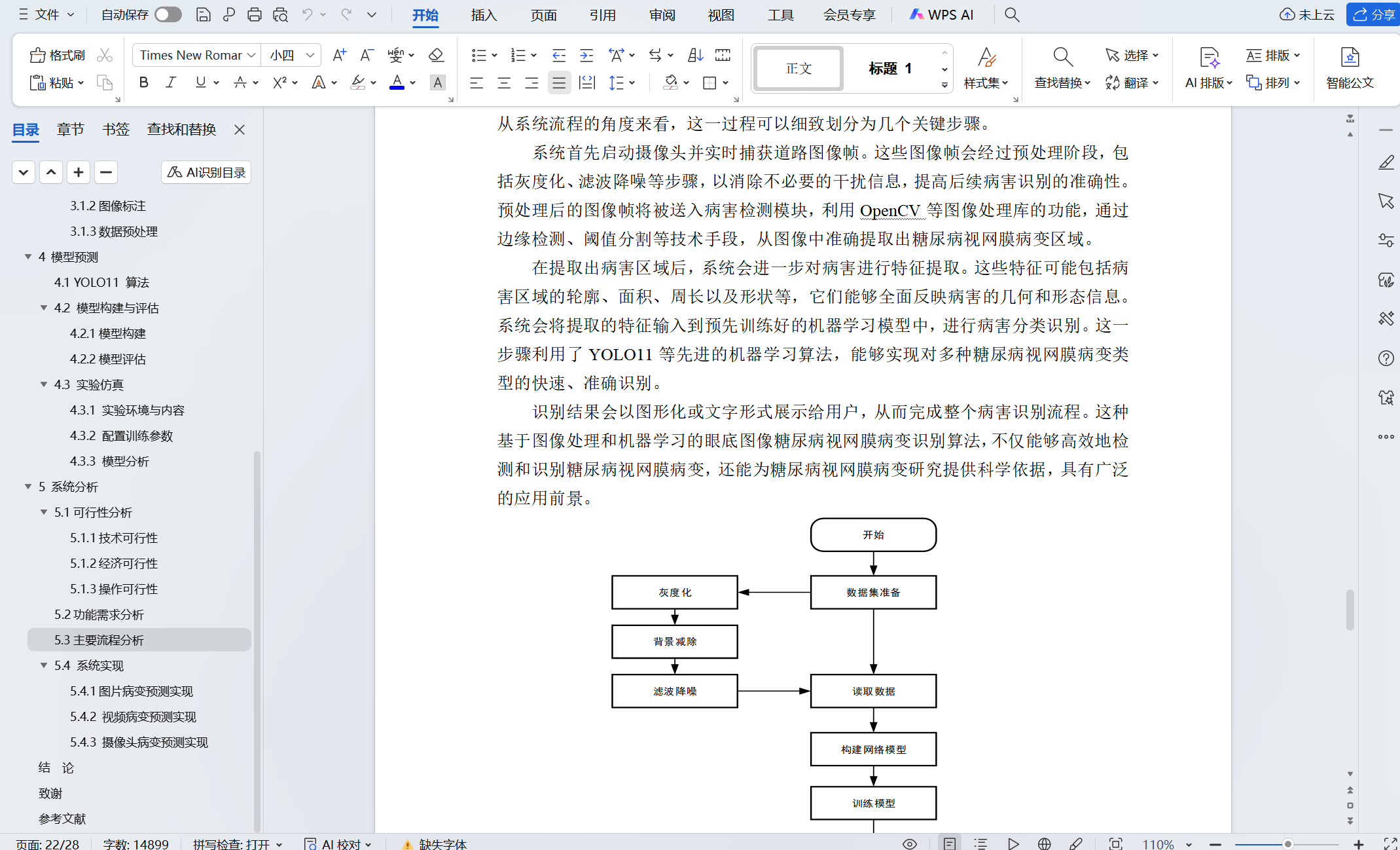Align text to the right
This screenshot has width=1400, height=850.
(x=531, y=83)
